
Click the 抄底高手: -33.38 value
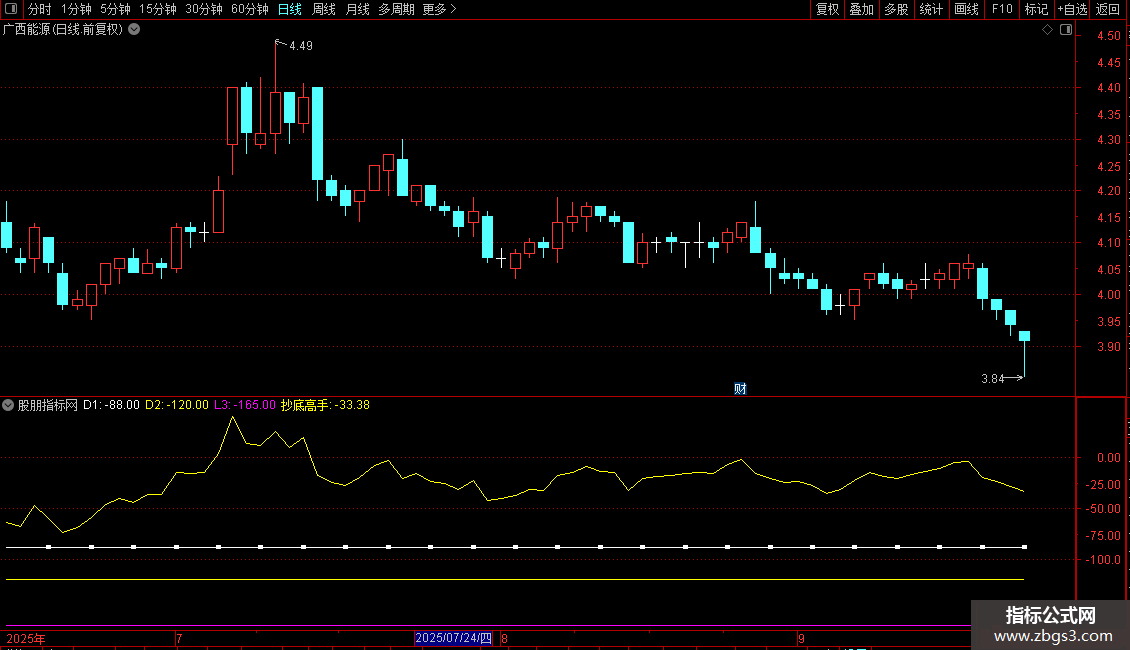(325, 405)
